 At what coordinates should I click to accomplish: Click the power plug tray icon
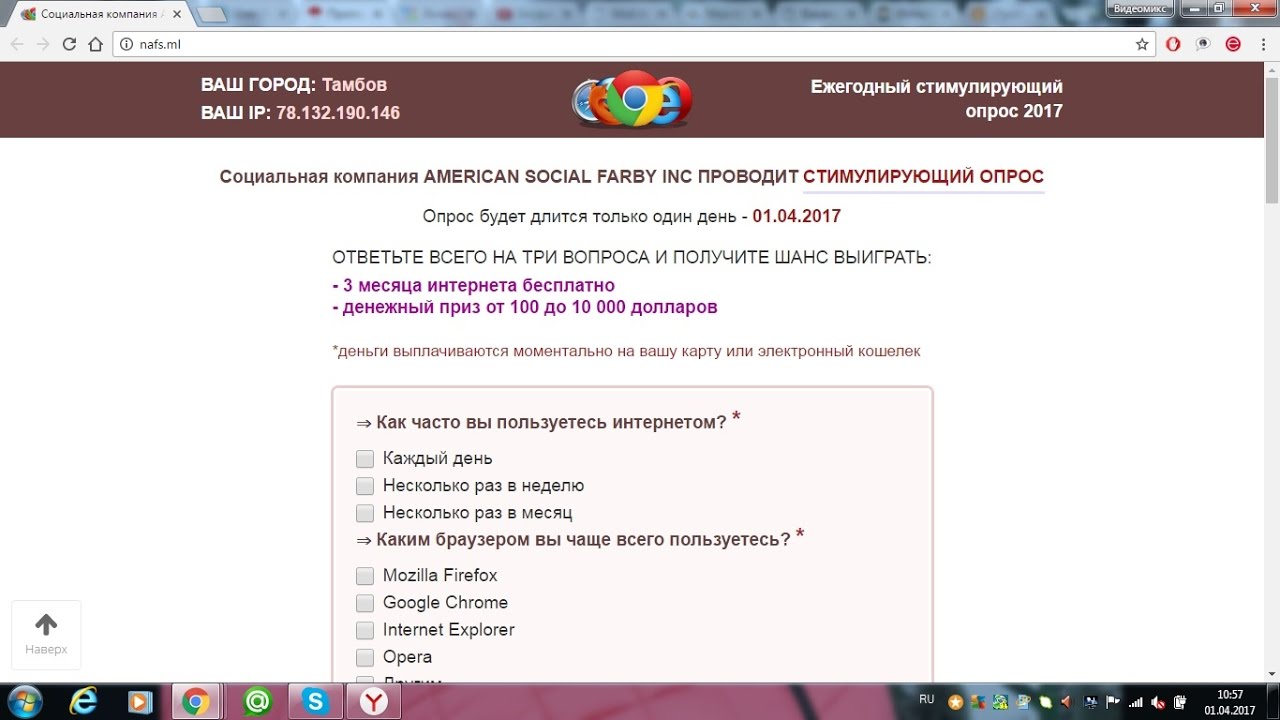pos(1179,702)
